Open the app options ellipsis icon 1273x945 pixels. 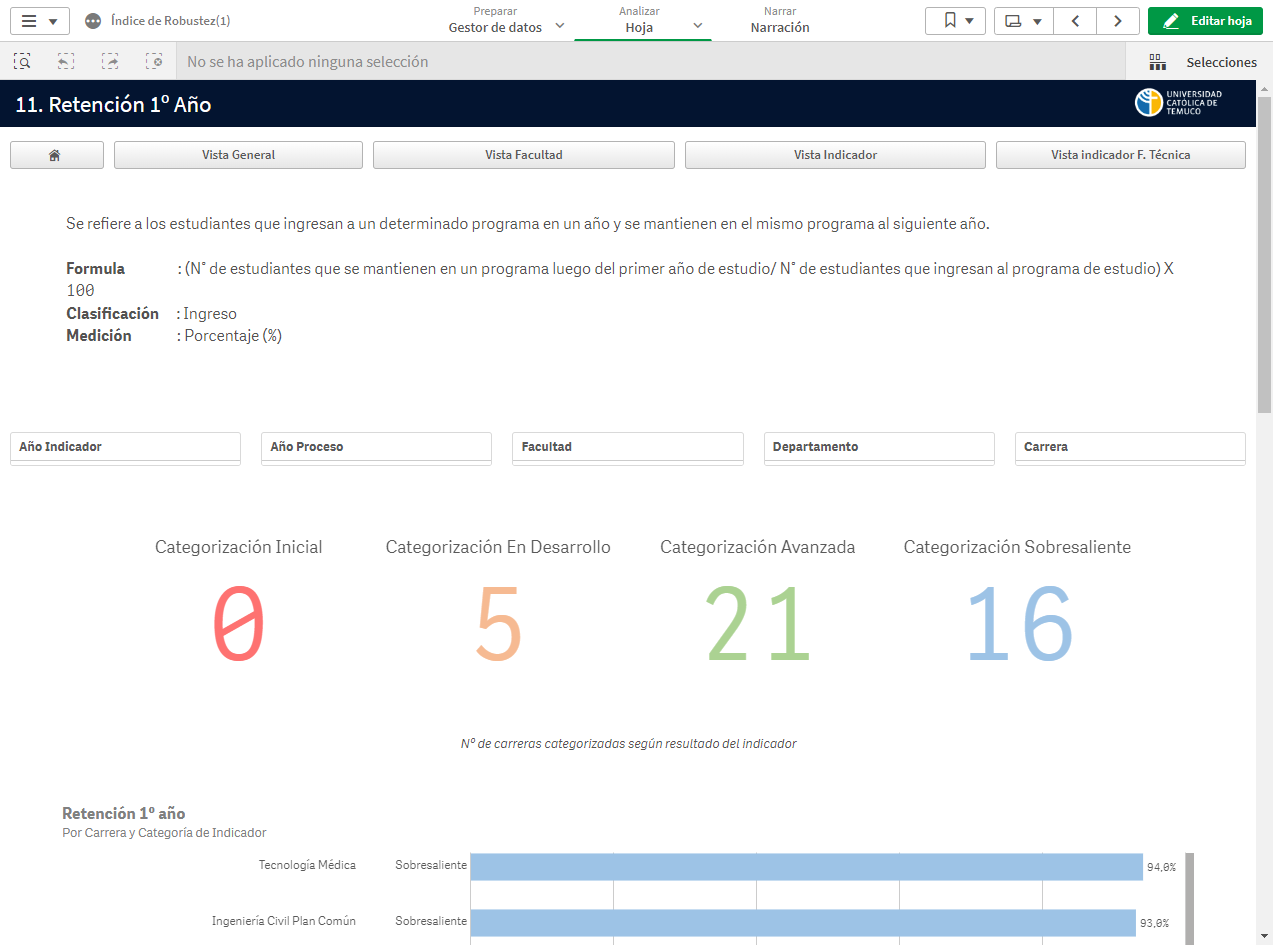click(x=93, y=21)
